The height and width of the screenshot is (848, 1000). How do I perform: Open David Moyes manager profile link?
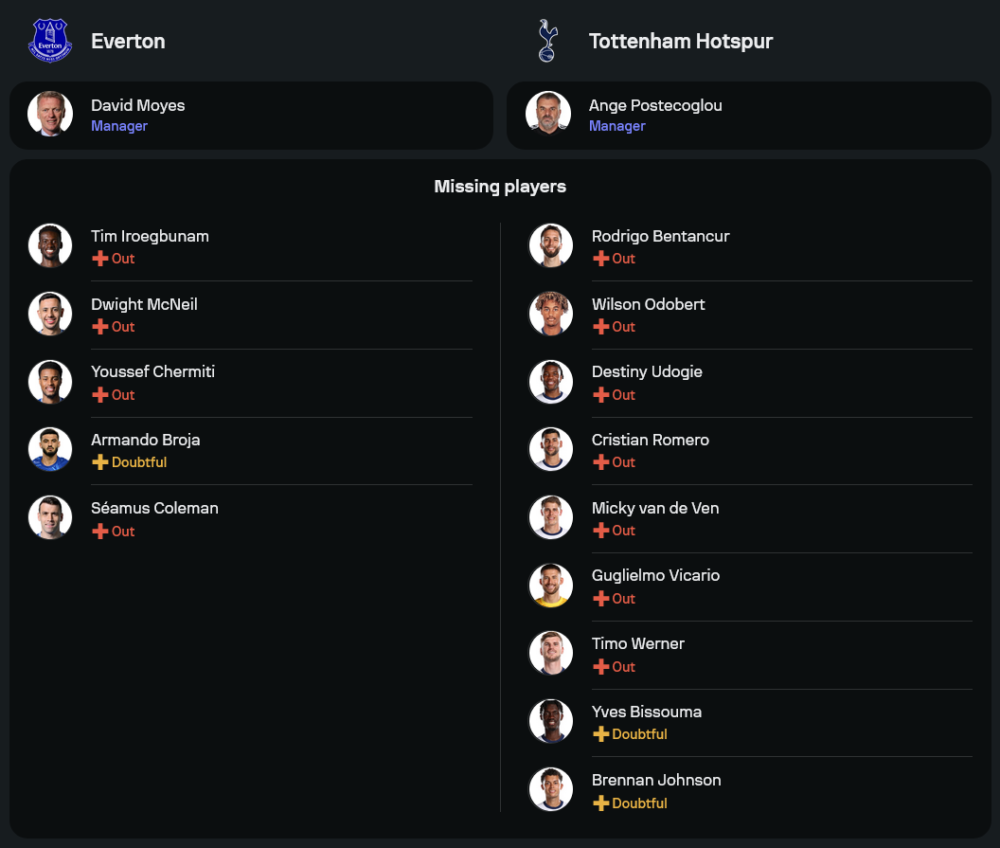coord(138,105)
